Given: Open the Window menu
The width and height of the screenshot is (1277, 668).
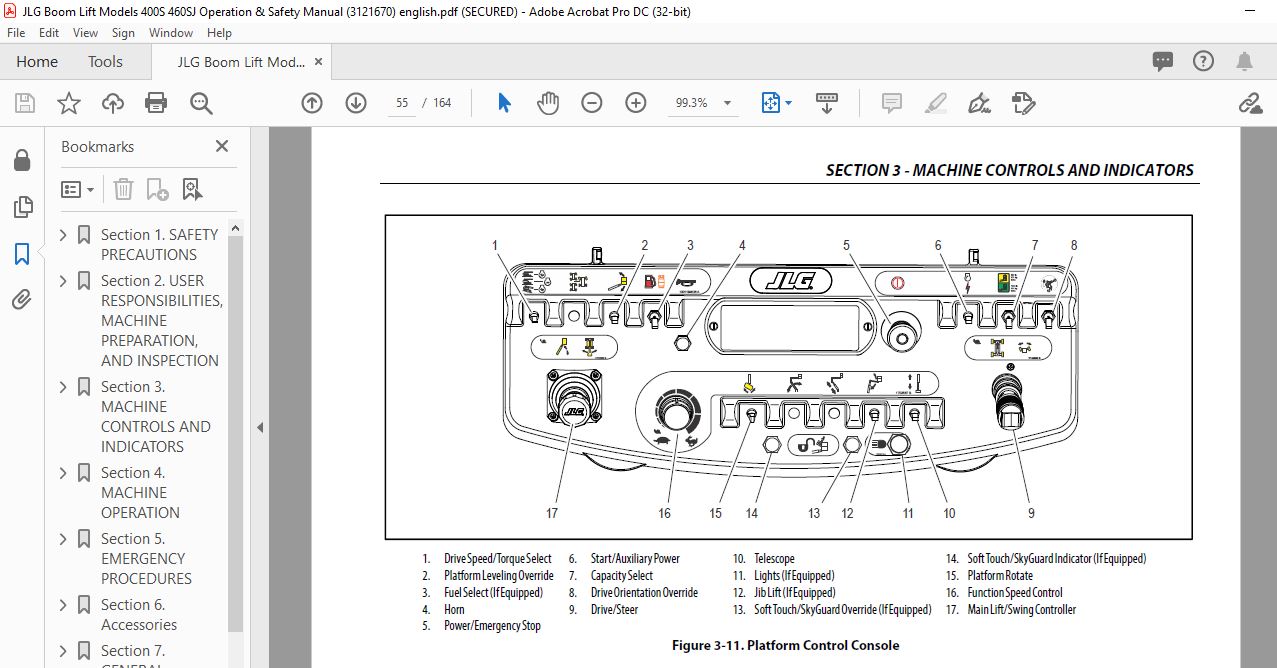Looking at the screenshot, I should click(x=171, y=33).
